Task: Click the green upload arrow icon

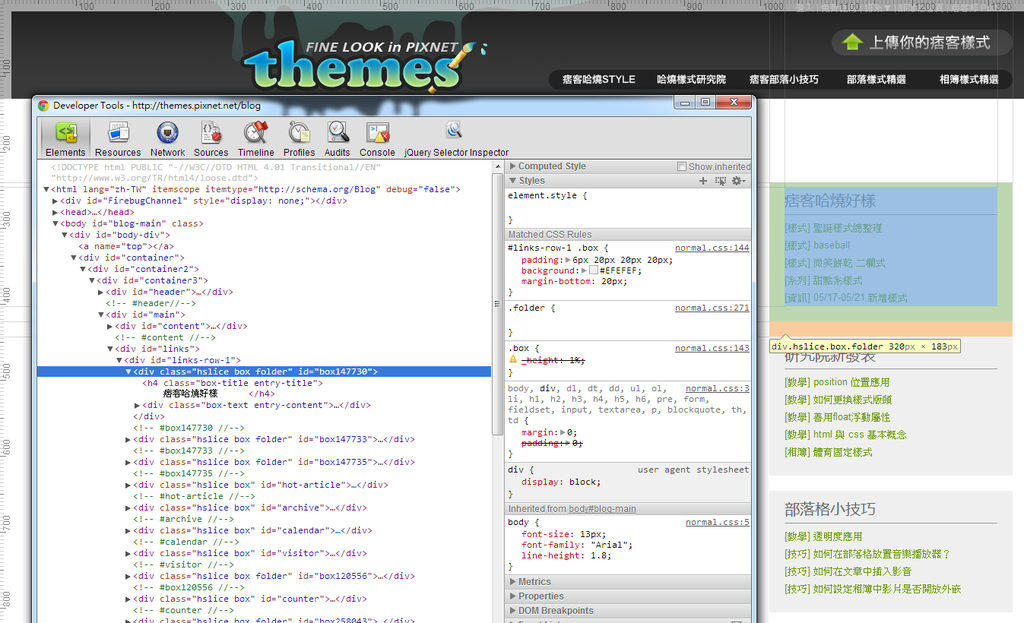Action: pos(852,42)
